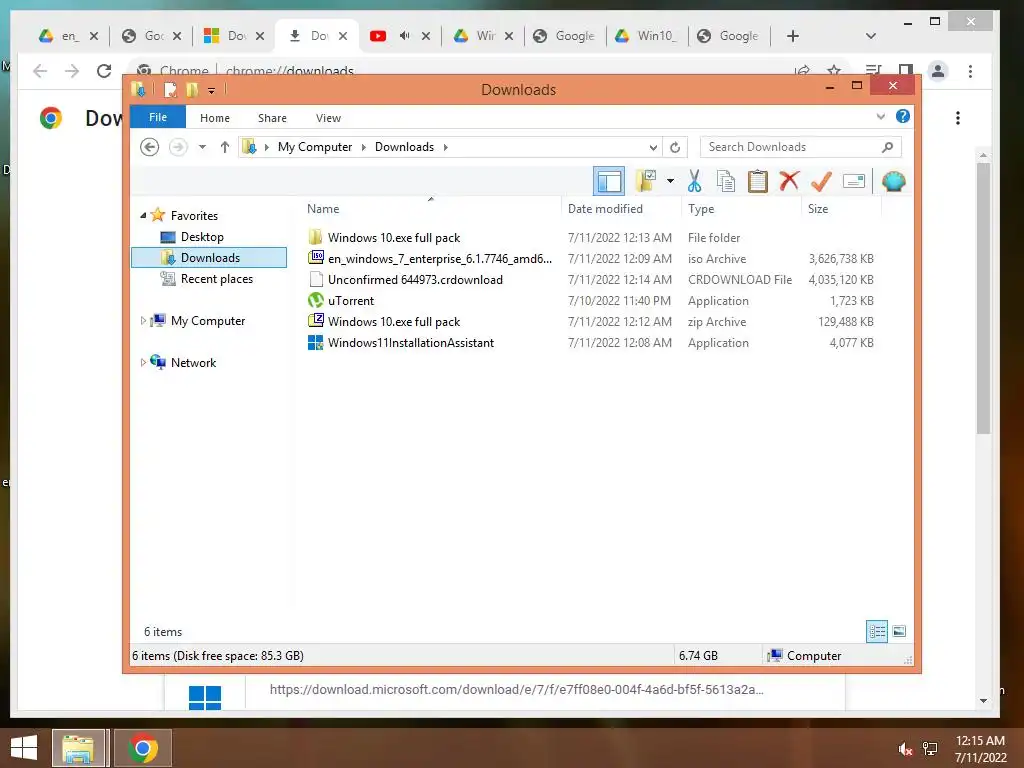This screenshot has width=1024, height=768.
Task: Switch to details view layout
Action: click(x=876, y=631)
